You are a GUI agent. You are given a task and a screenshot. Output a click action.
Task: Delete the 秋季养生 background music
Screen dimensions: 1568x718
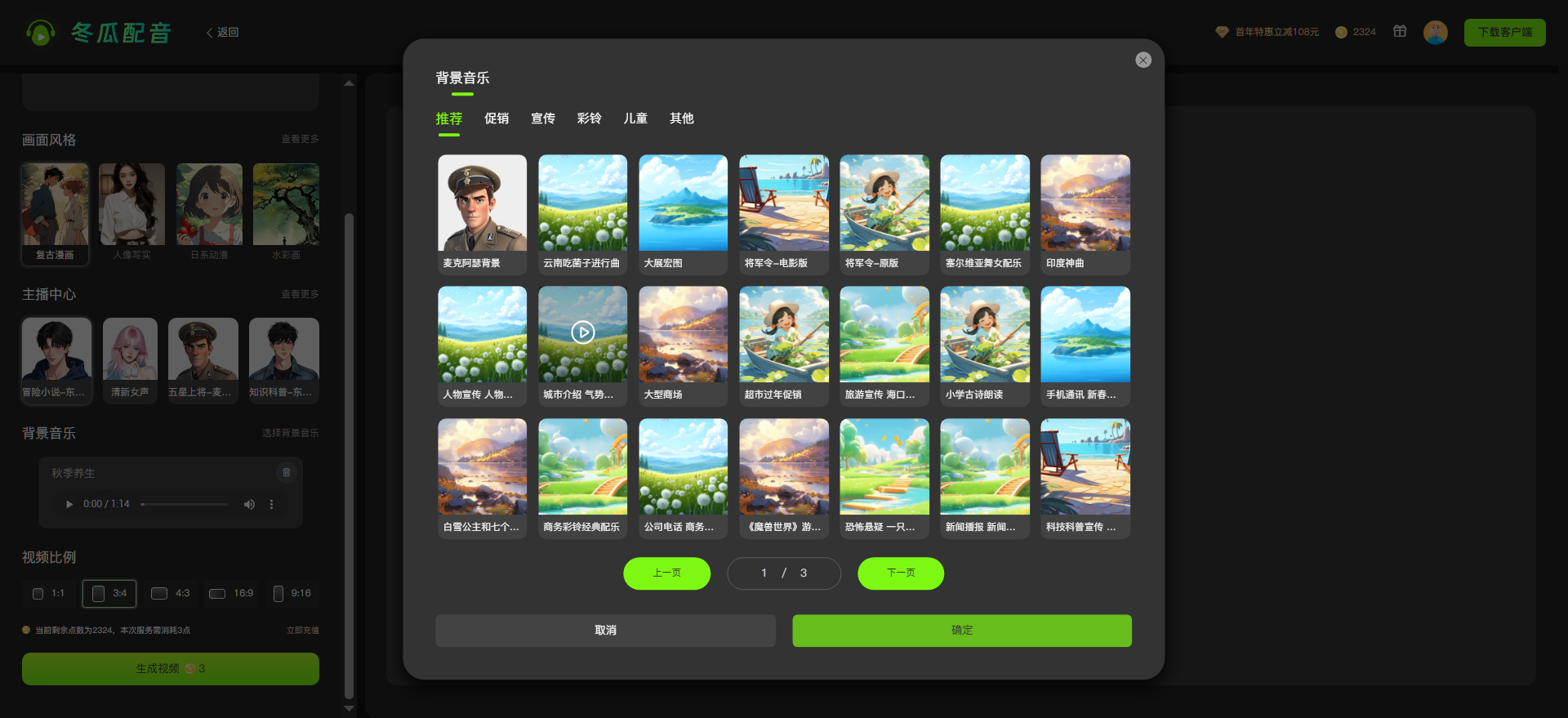pyautogui.click(x=286, y=472)
